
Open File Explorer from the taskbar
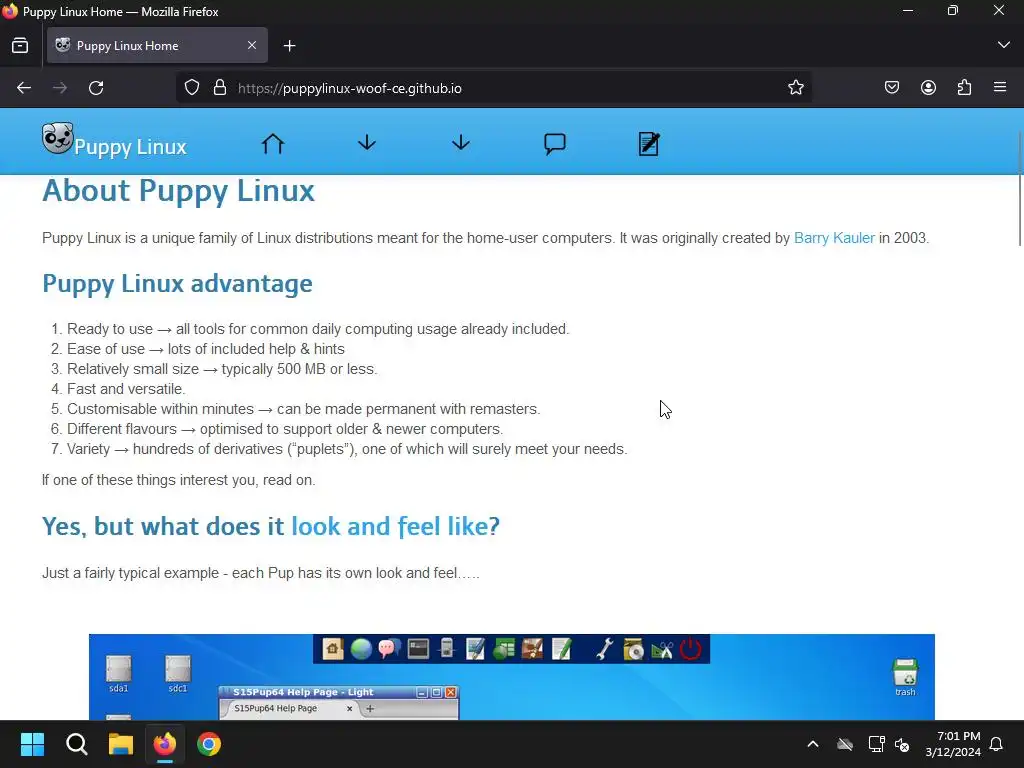pos(121,744)
